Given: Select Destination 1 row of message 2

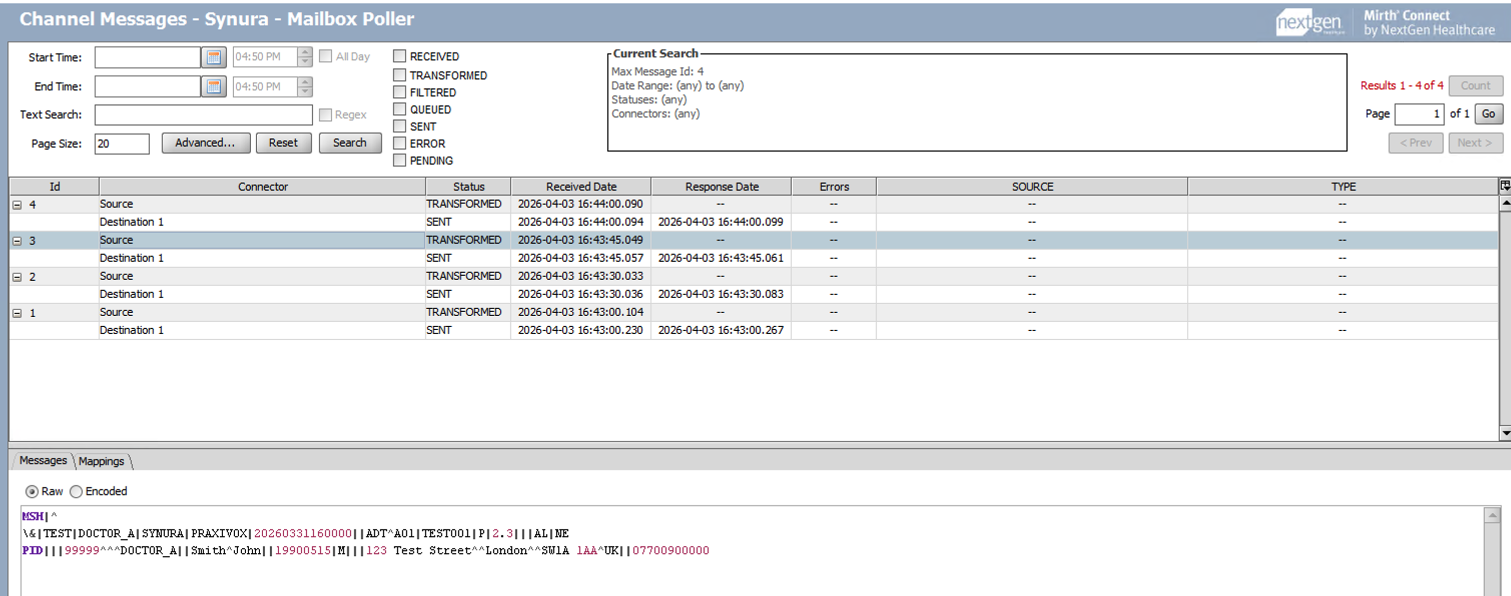Looking at the screenshot, I should click(754, 294).
